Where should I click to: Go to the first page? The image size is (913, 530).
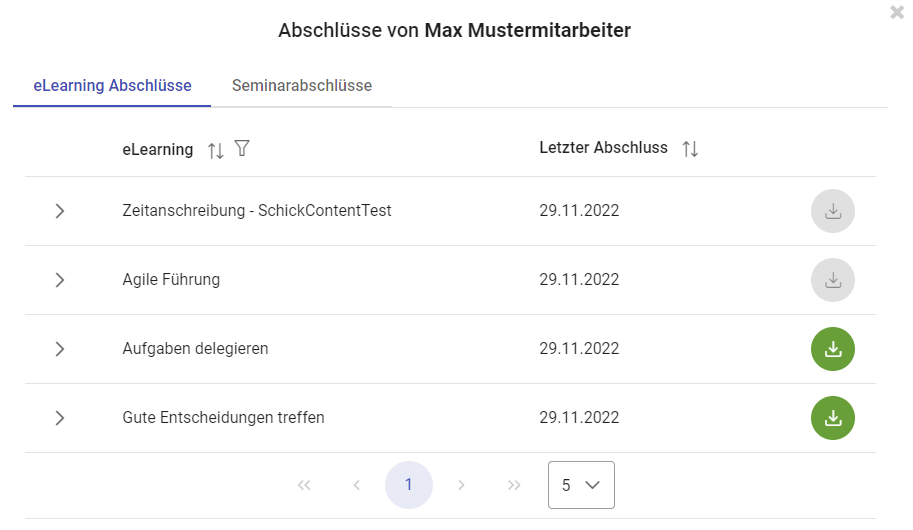[x=304, y=485]
